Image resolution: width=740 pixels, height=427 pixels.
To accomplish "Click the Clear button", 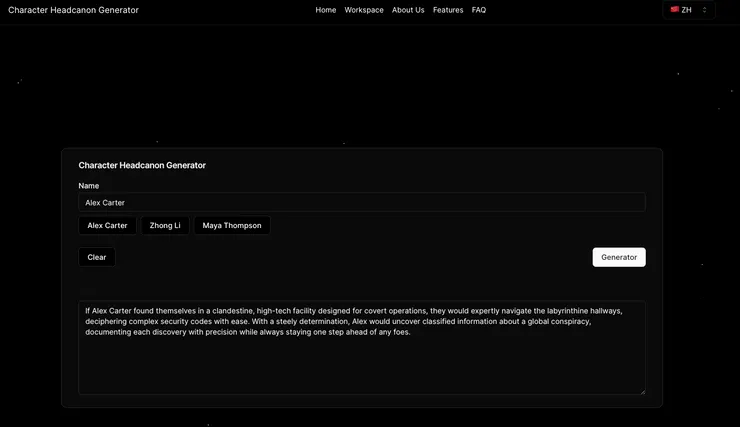I will tap(97, 257).
